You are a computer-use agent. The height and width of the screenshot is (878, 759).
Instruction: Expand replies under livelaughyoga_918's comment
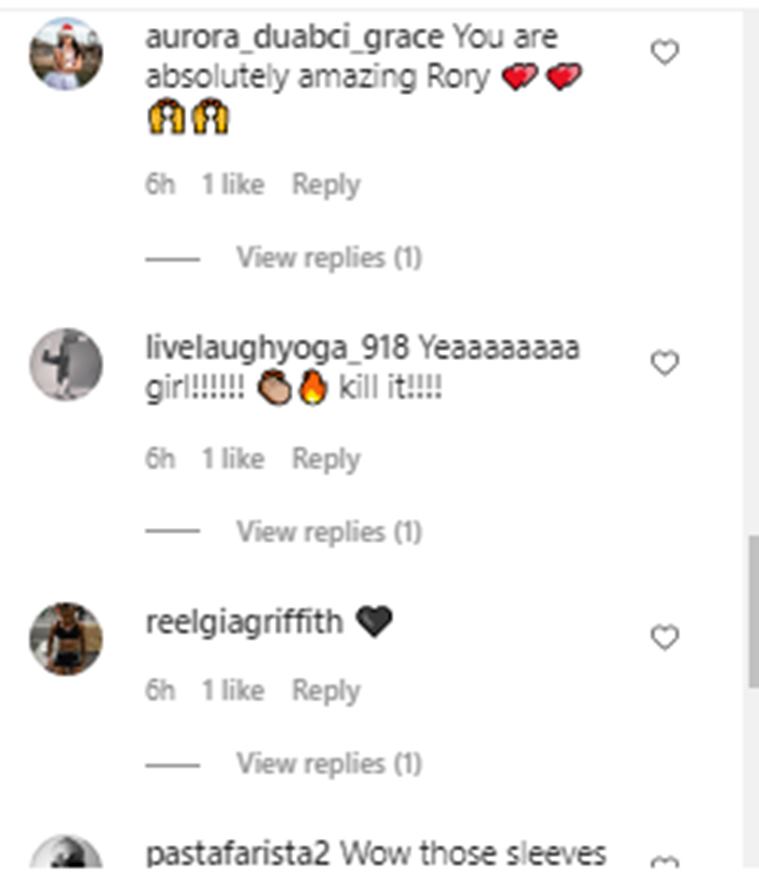(x=328, y=532)
